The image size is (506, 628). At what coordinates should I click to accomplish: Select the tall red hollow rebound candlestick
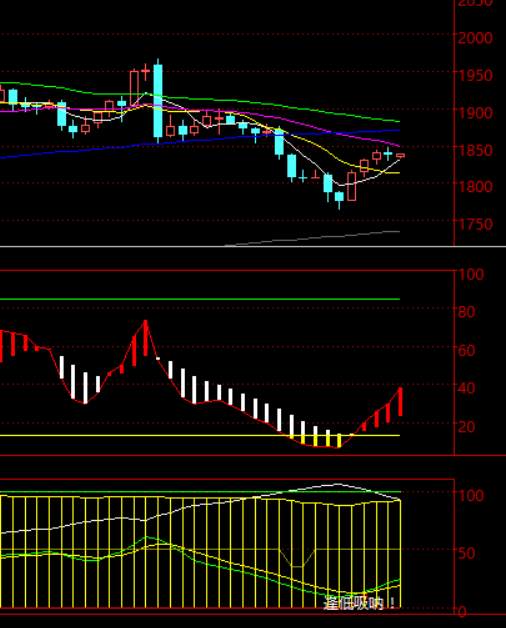[x=352, y=186]
